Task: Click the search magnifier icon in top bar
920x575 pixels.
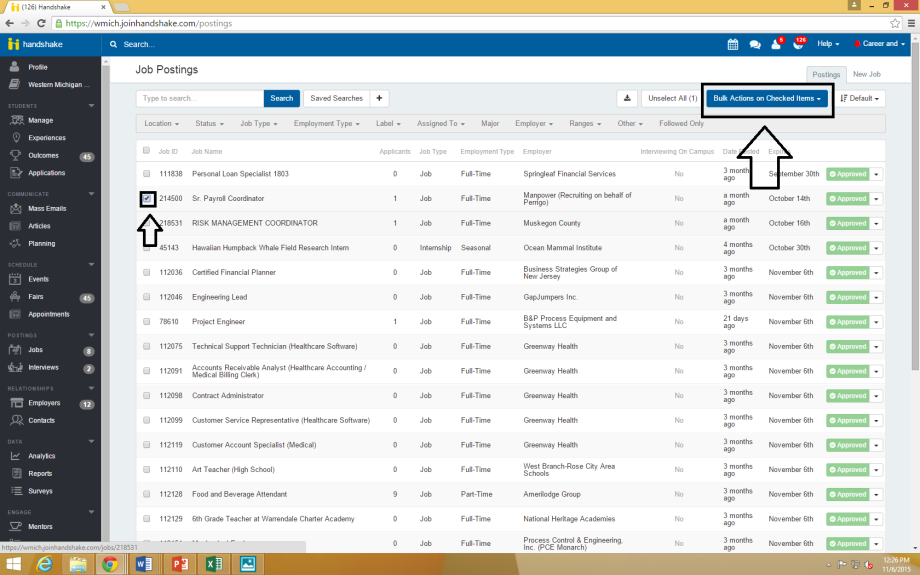Action: (113, 45)
